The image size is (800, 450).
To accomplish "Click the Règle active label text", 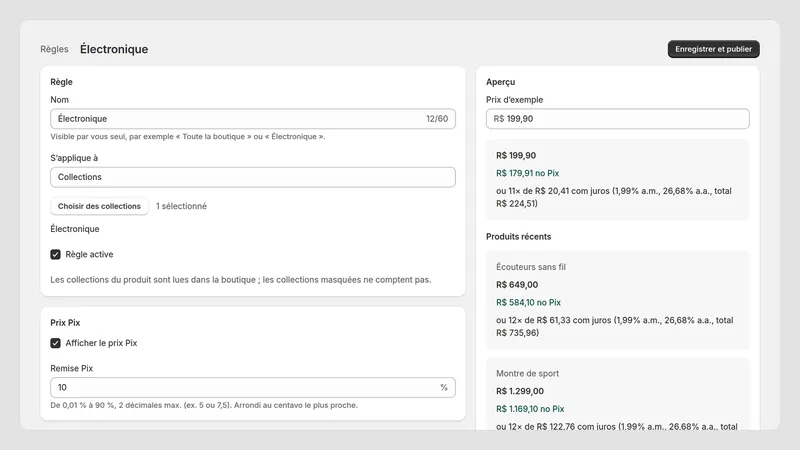I will click(89, 254).
